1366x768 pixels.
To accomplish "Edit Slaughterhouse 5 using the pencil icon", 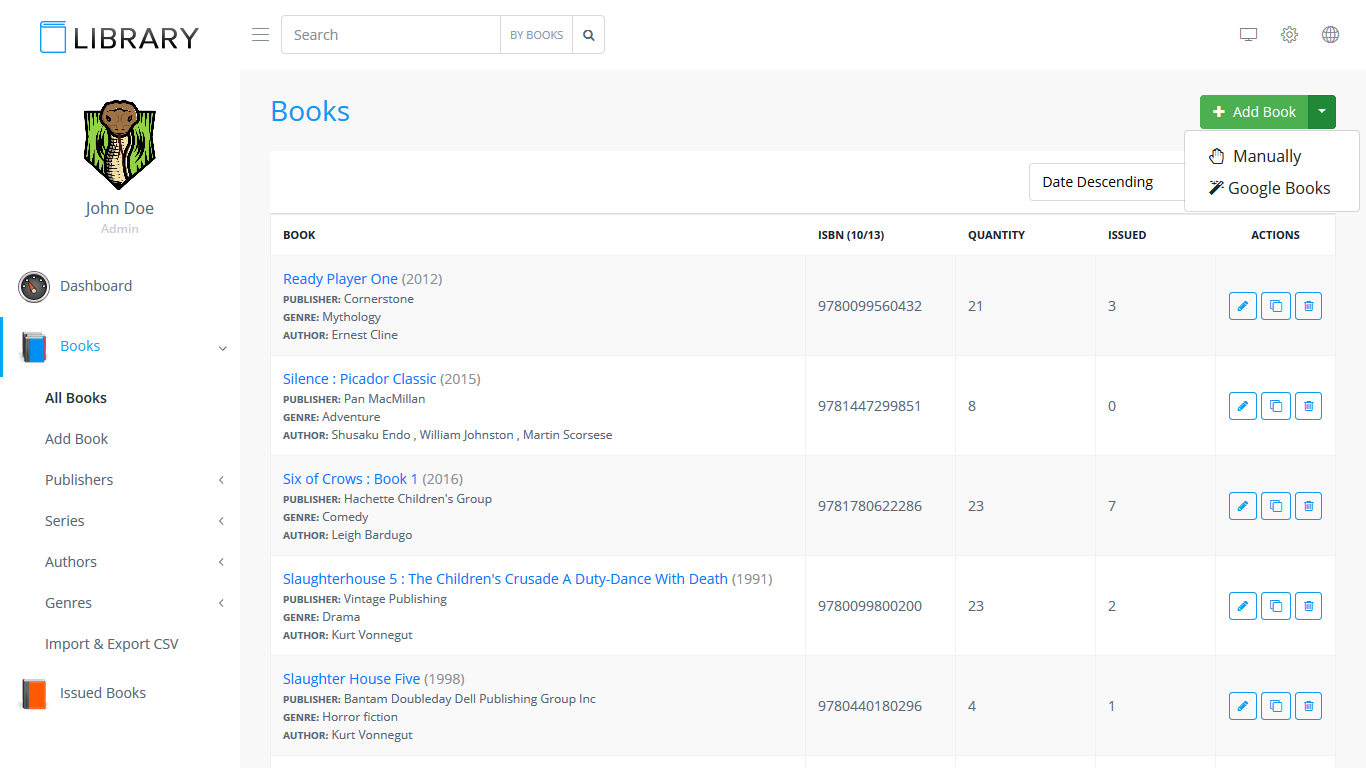I will 1242,606.
